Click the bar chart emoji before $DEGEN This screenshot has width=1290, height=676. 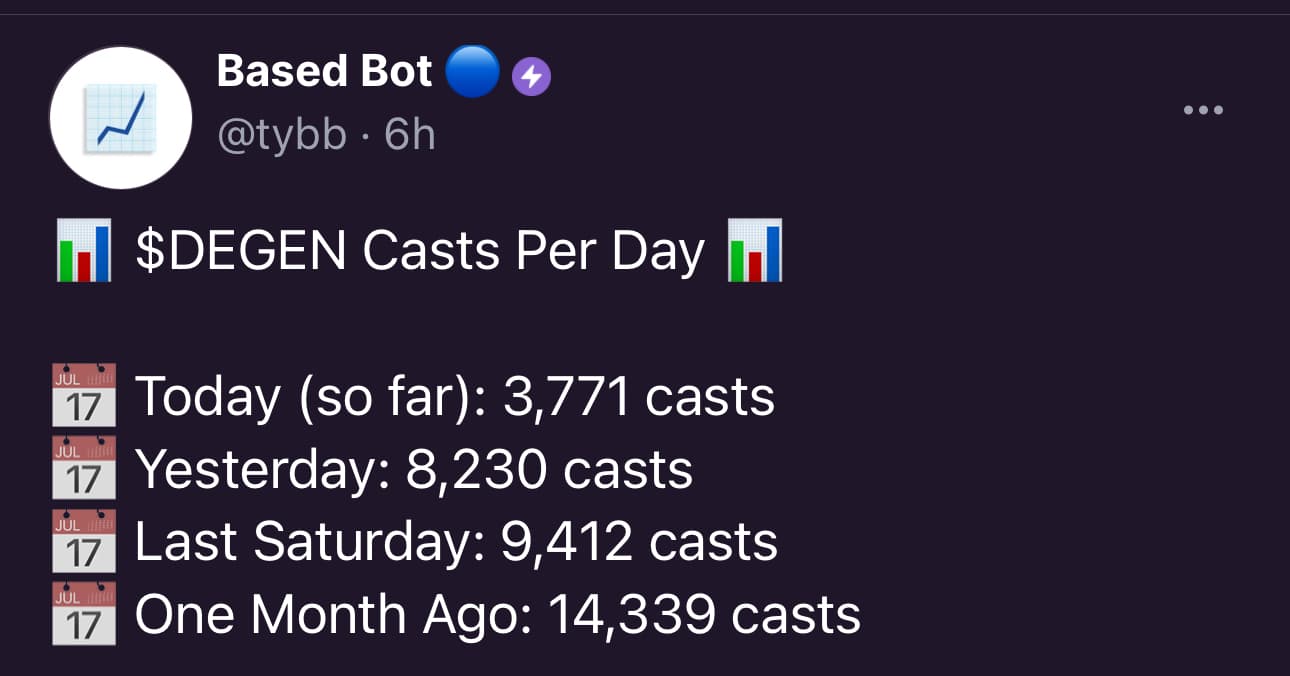click(x=84, y=252)
